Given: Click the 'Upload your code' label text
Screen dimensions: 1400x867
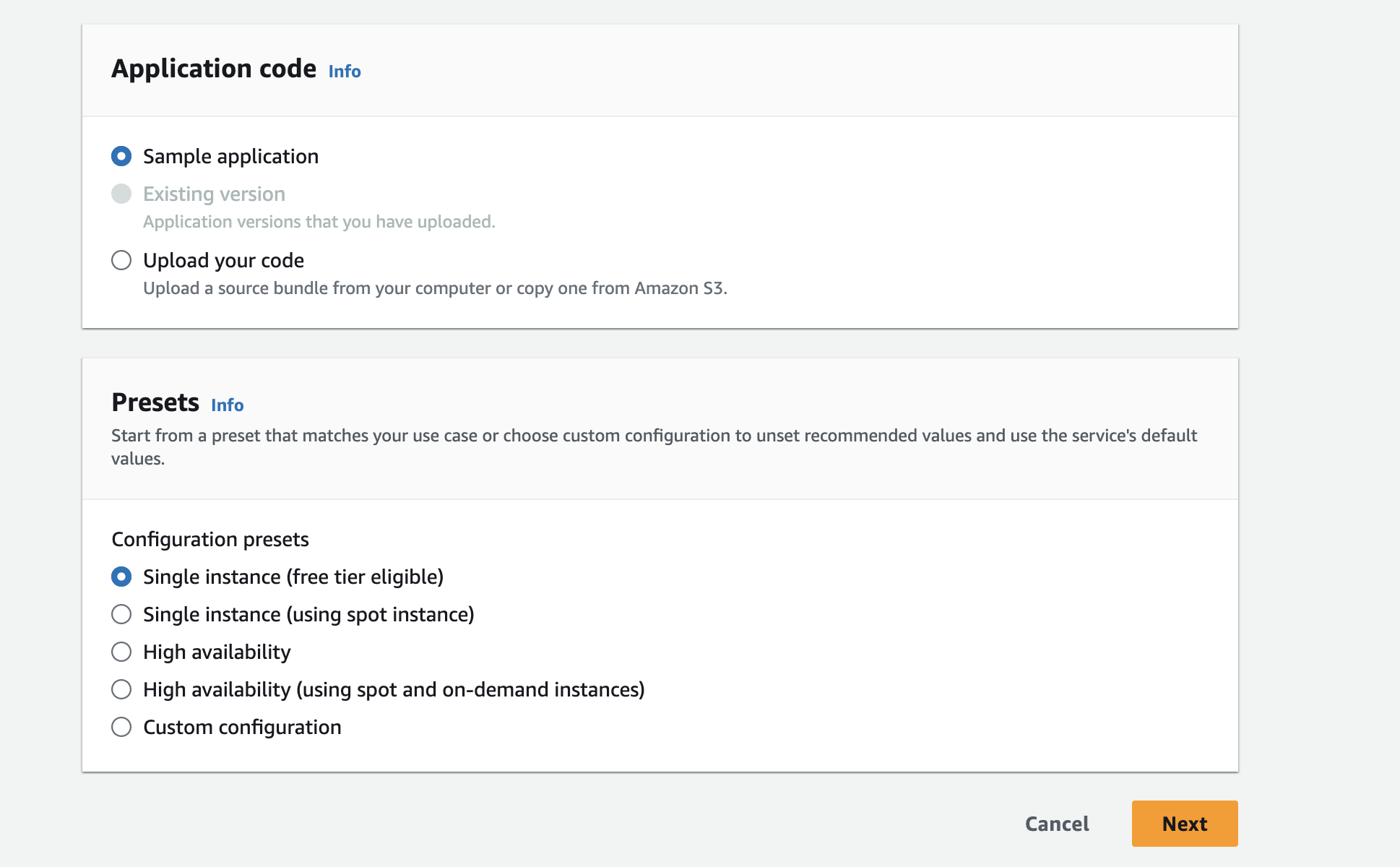Looking at the screenshot, I should [223, 260].
